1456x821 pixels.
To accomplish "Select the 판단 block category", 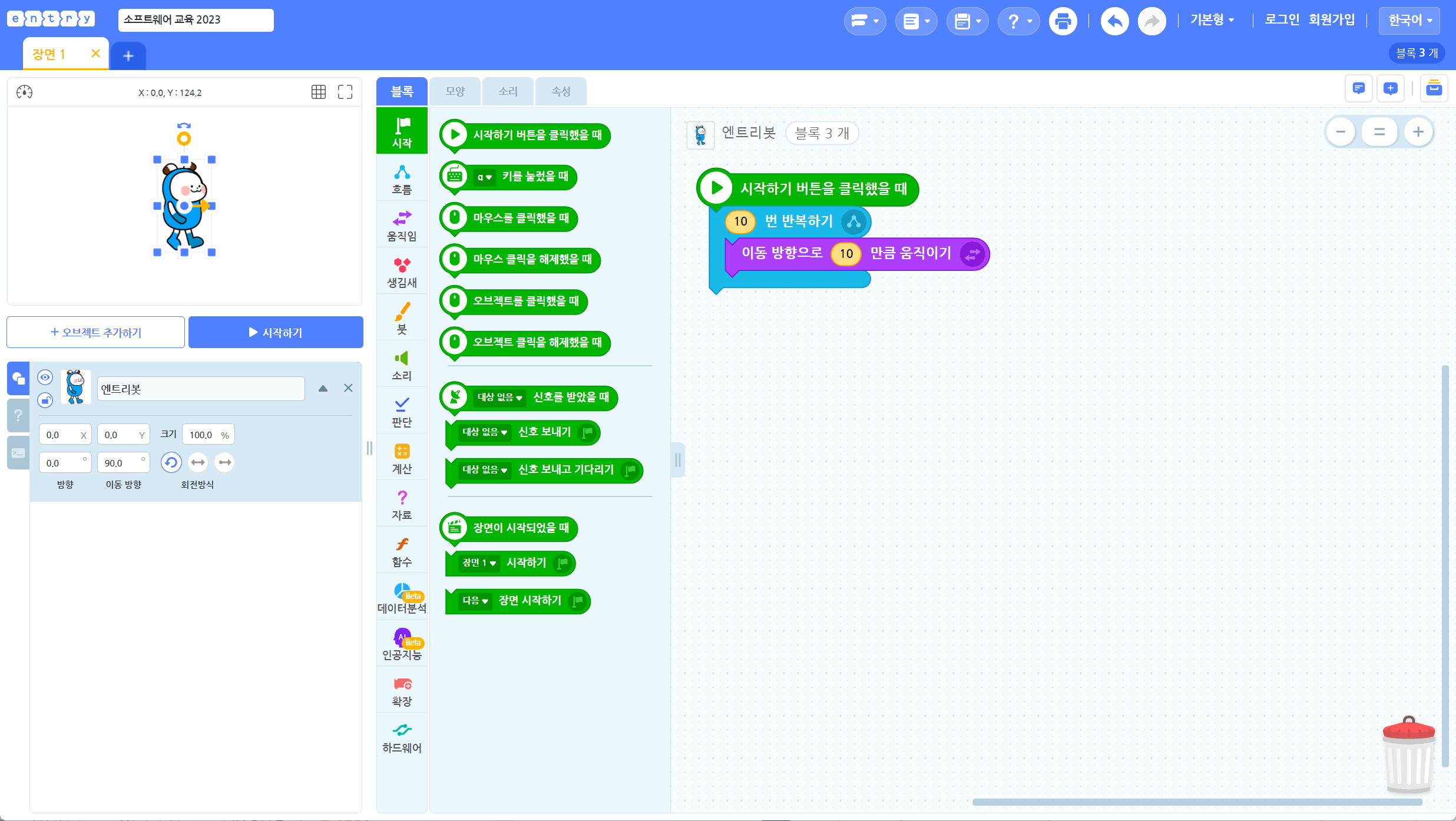I will tap(402, 411).
